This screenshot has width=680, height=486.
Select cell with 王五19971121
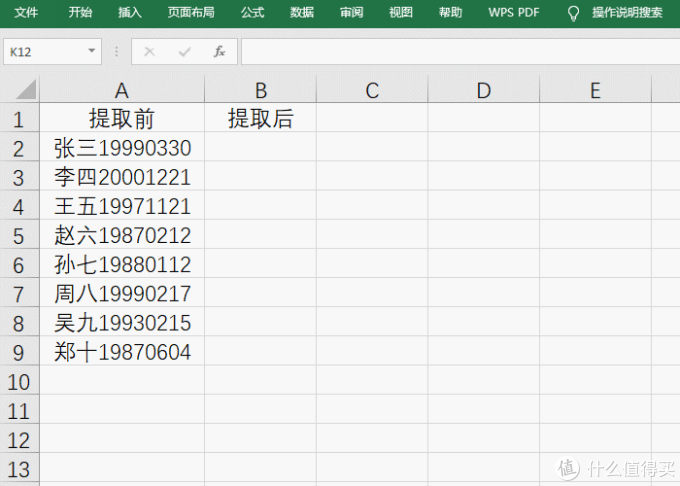[122, 206]
